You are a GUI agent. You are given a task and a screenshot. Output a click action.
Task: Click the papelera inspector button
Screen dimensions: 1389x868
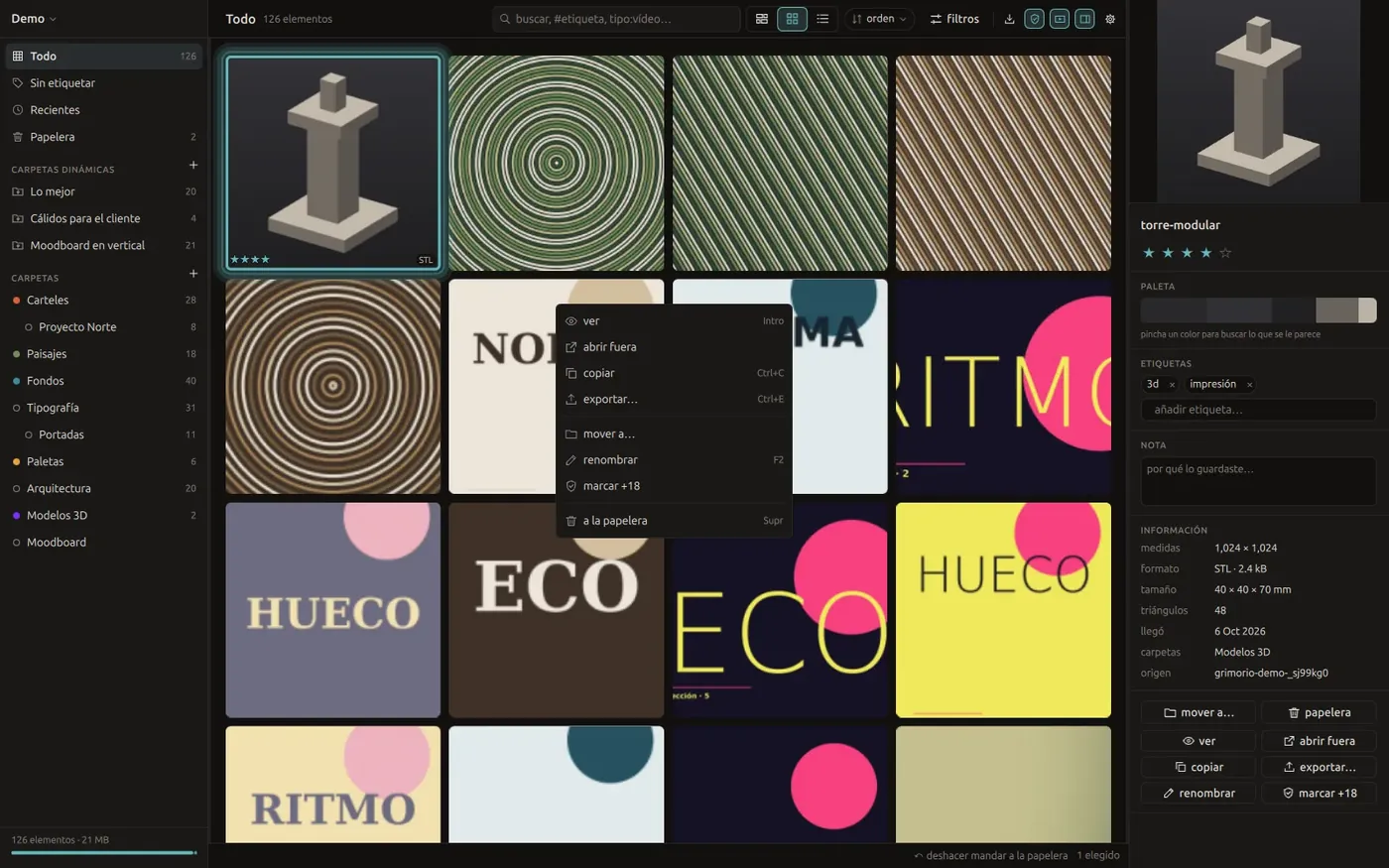(1319, 712)
